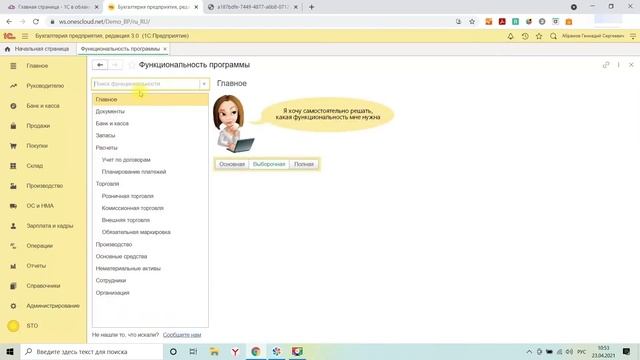Copy link icon at form top right
The image size is (640, 360).
[x=606, y=65]
